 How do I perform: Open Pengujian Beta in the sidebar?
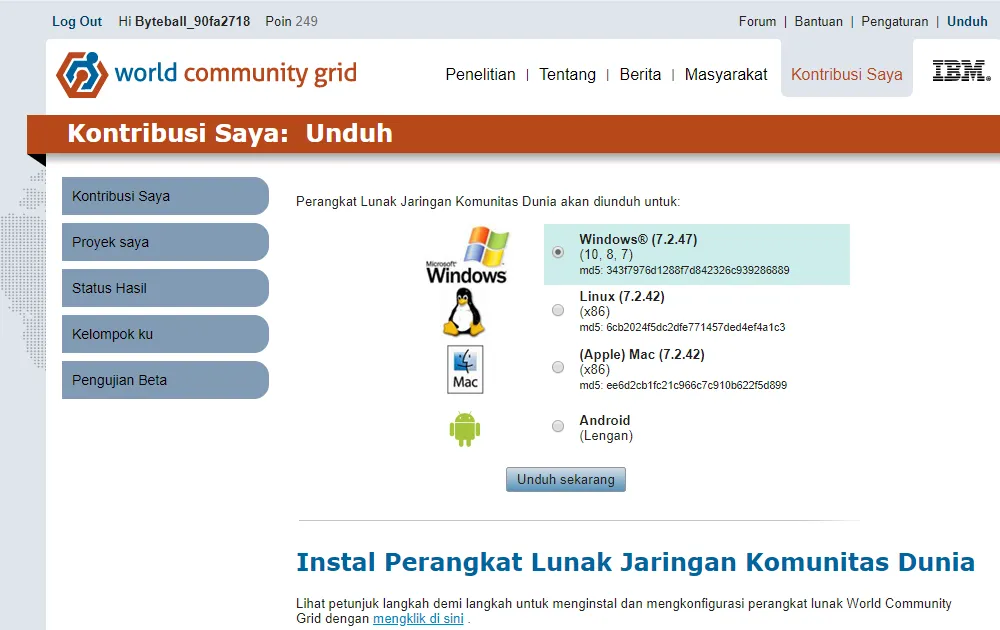tap(165, 379)
